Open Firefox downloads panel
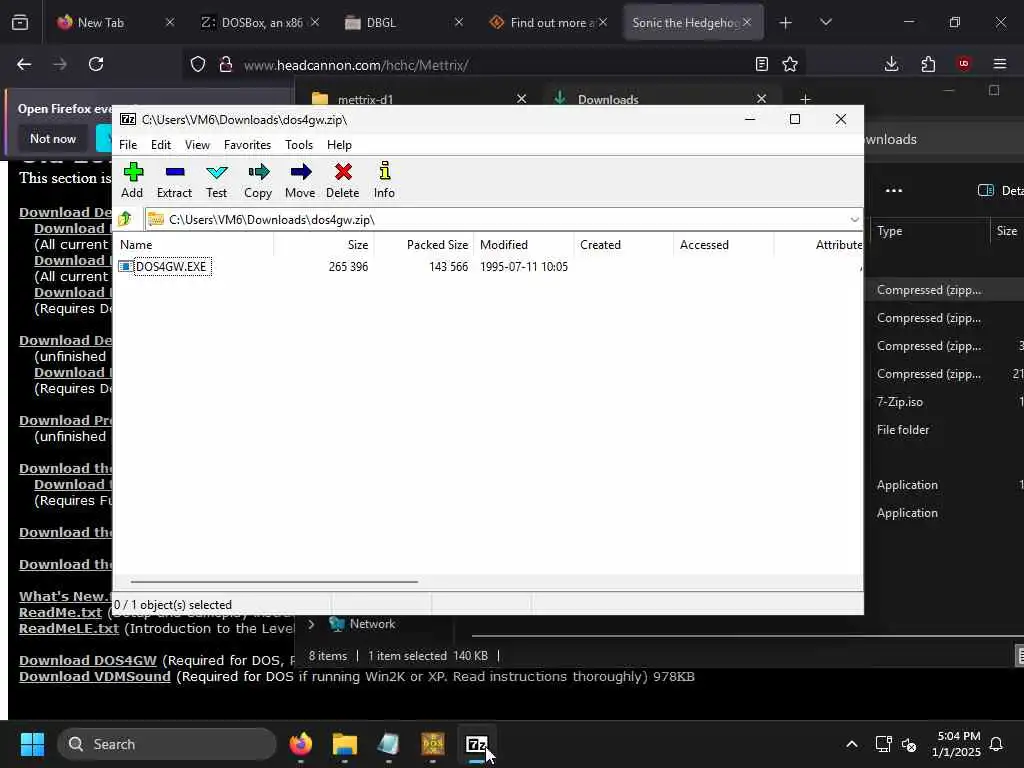The height and width of the screenshot is (768, 1024). click(891, 64)
